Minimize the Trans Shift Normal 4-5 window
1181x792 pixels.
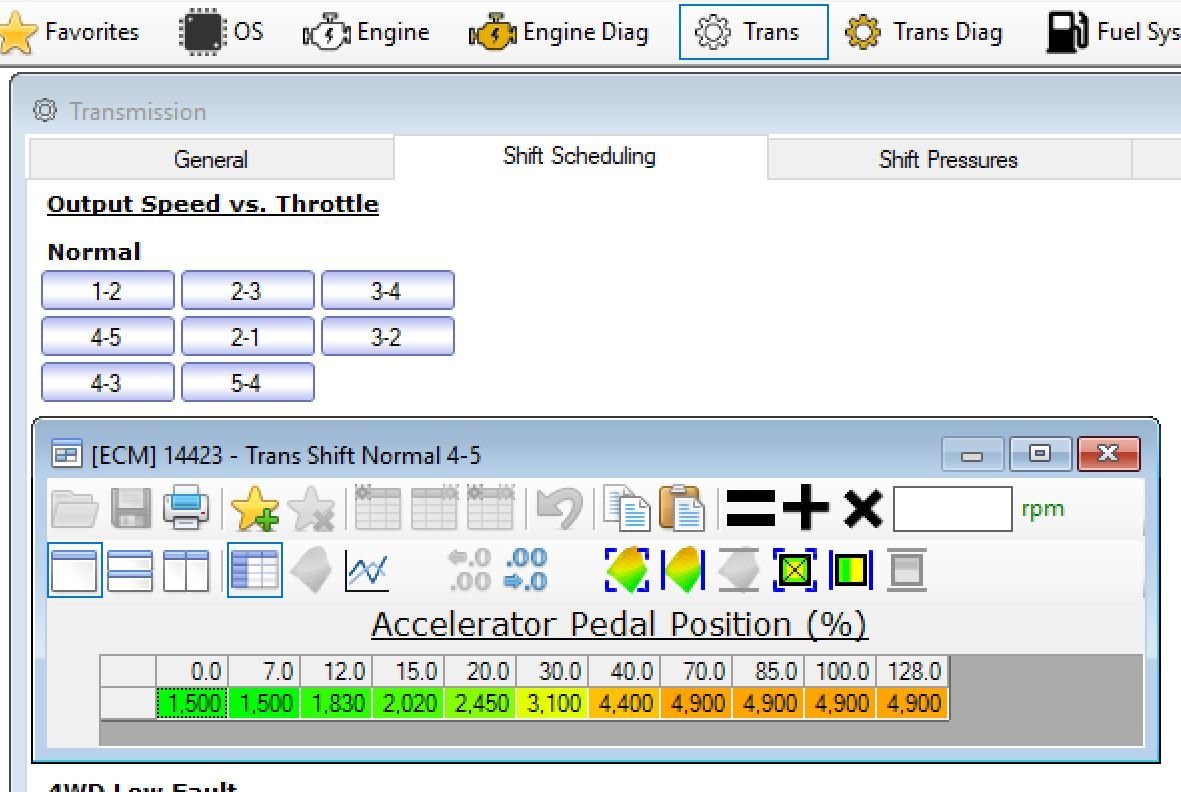click(x=972, y=454)
